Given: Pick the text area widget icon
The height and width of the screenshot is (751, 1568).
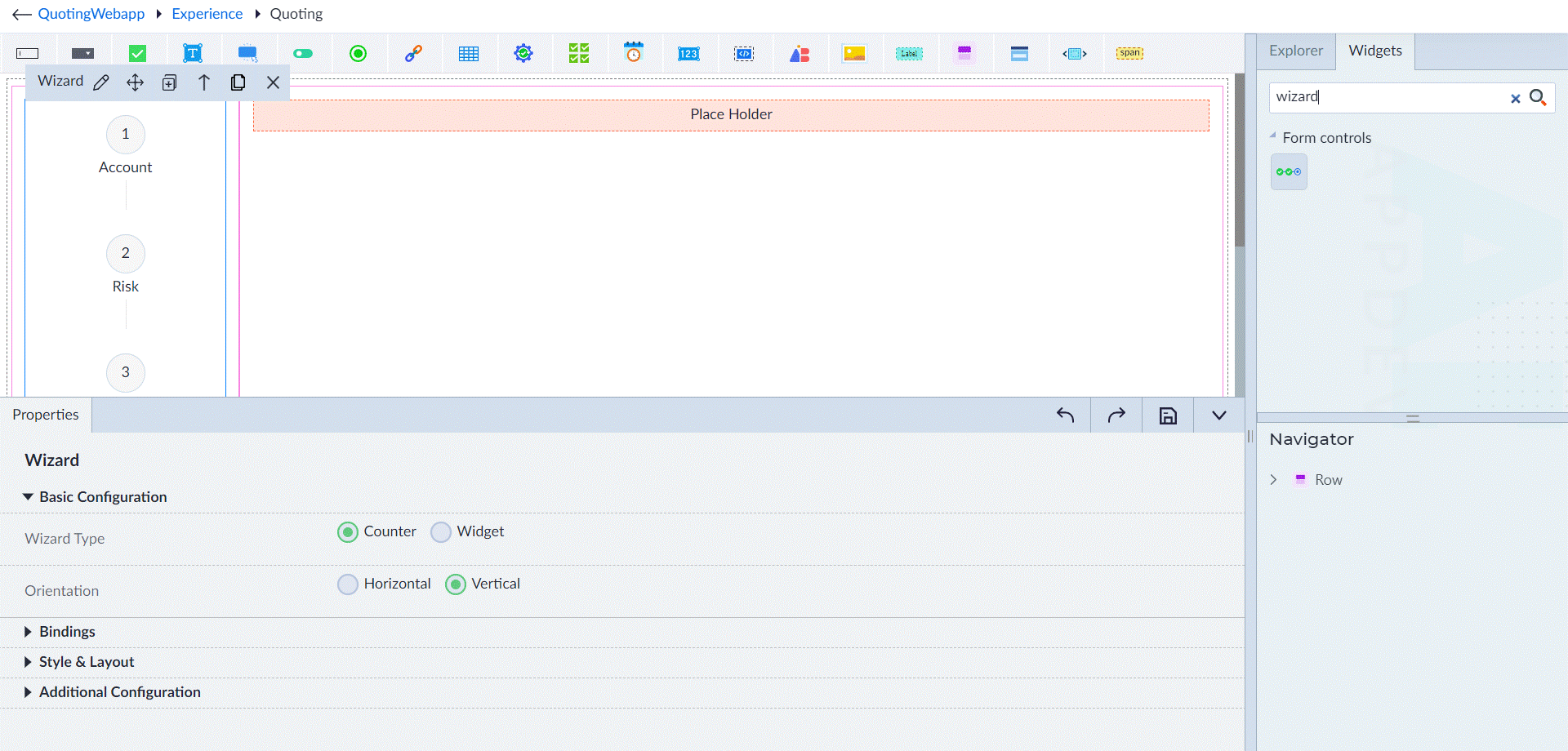Looking at the screenshot, I should click(193, 54).
